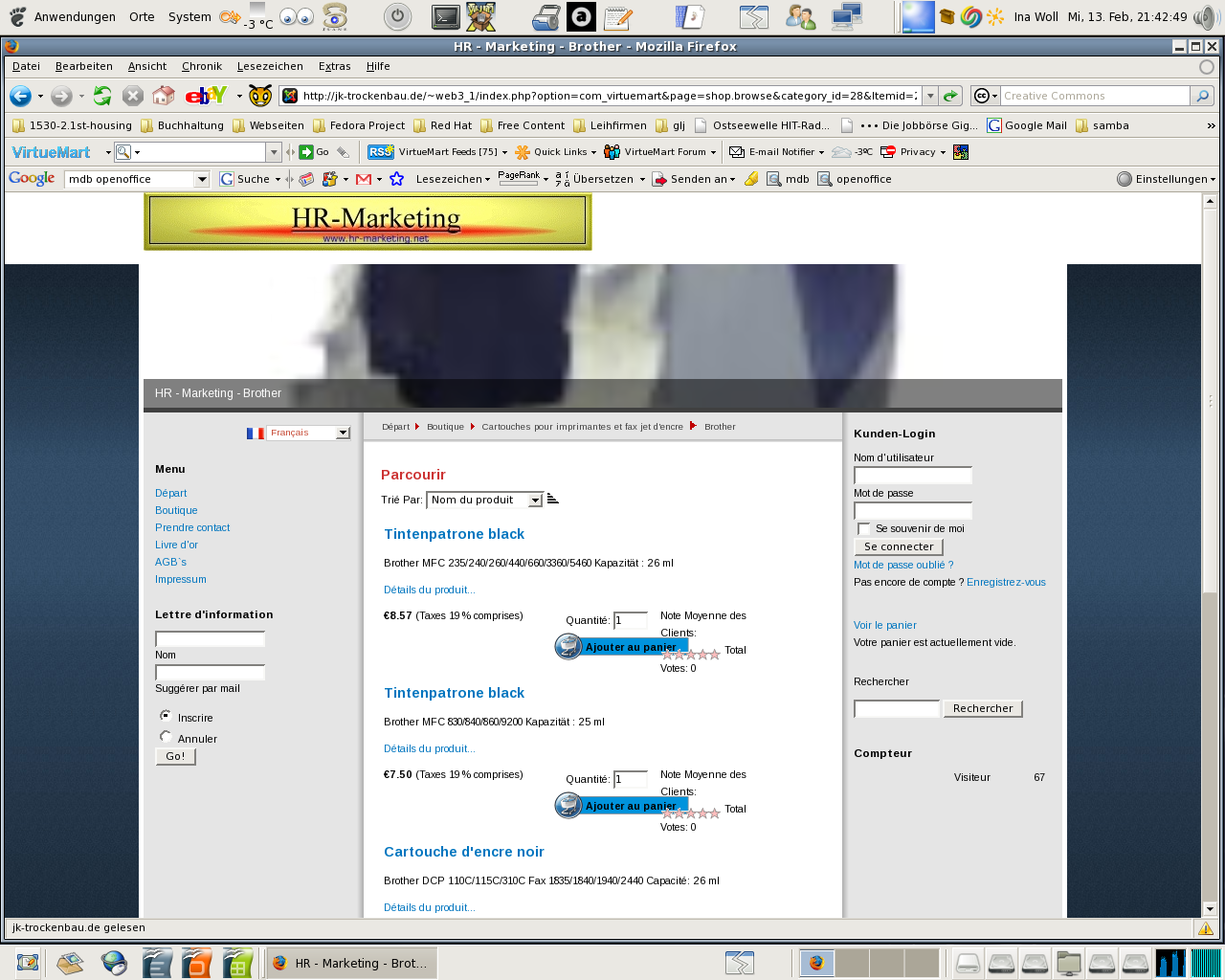1225x980 pixels.
Task: Click the sort order icon beside Trié Par
Action: pos(552,500)
